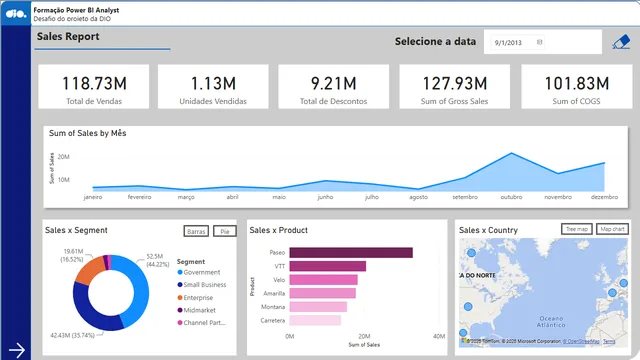Click the outubro peak on the line chart
Screen dimensions: 640x360
511,153
